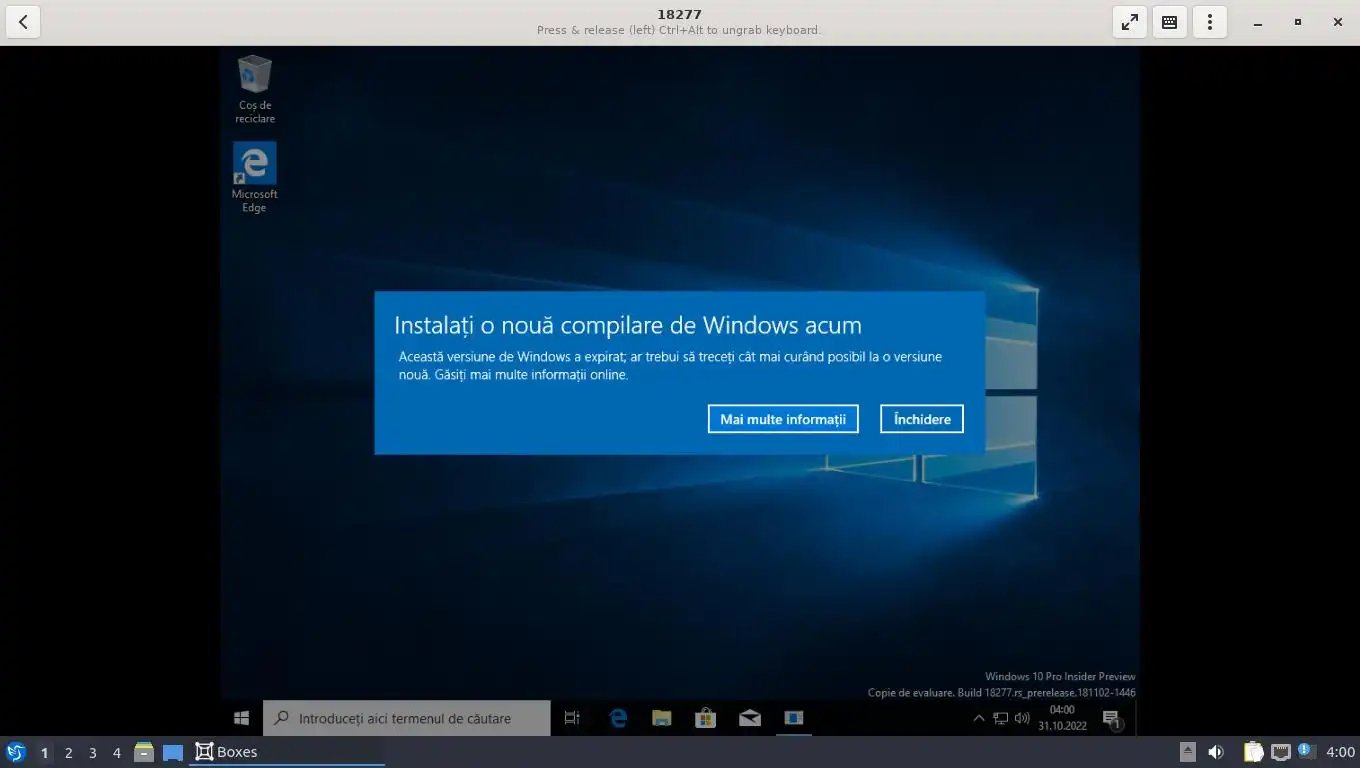This screenshot has width=1360, height=768.
Task: Show Windows desktop via taskbar corner strip
Action: pyautogui.click(x=1137, y=718)
